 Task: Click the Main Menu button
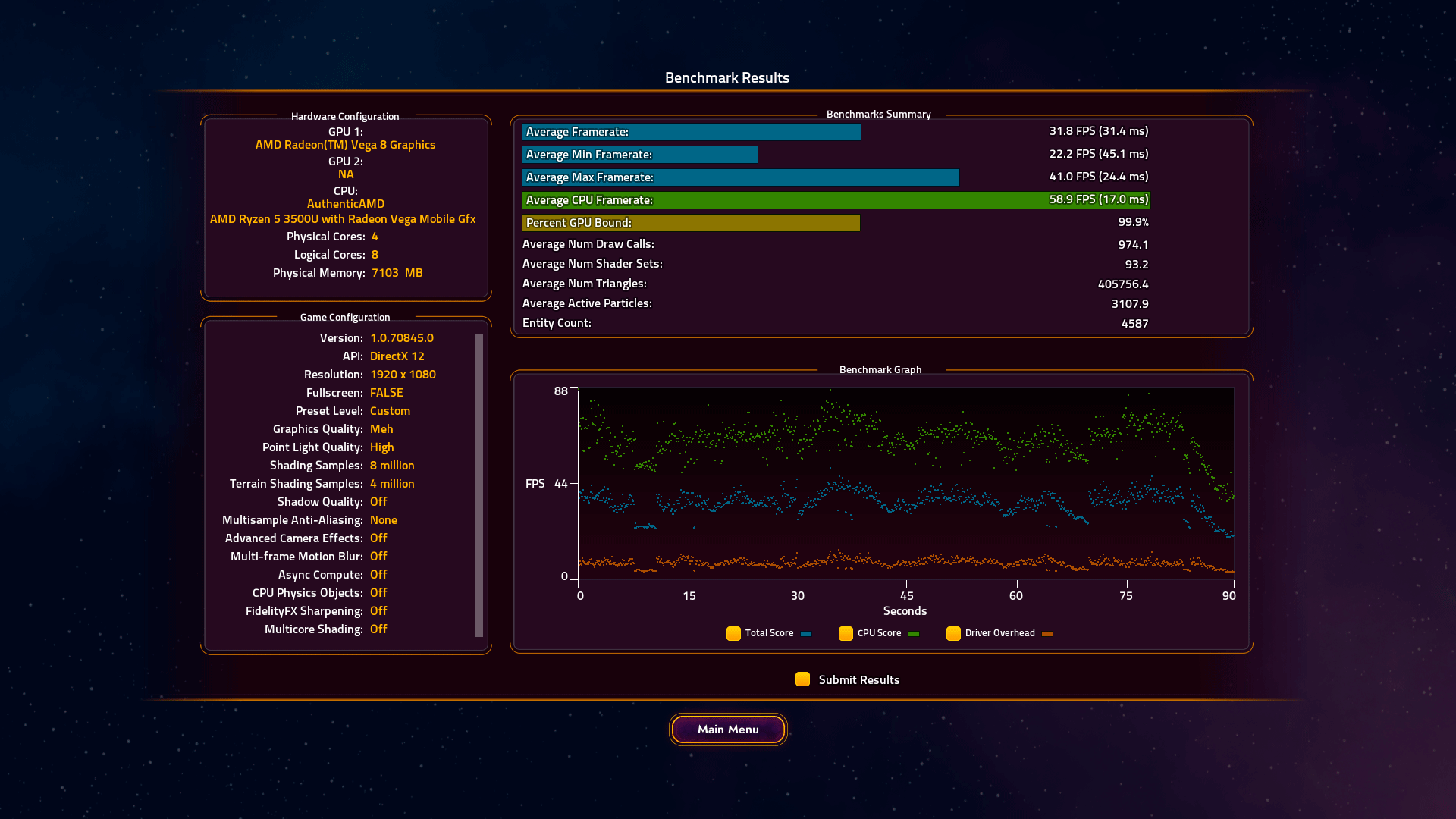pos(728,730)
